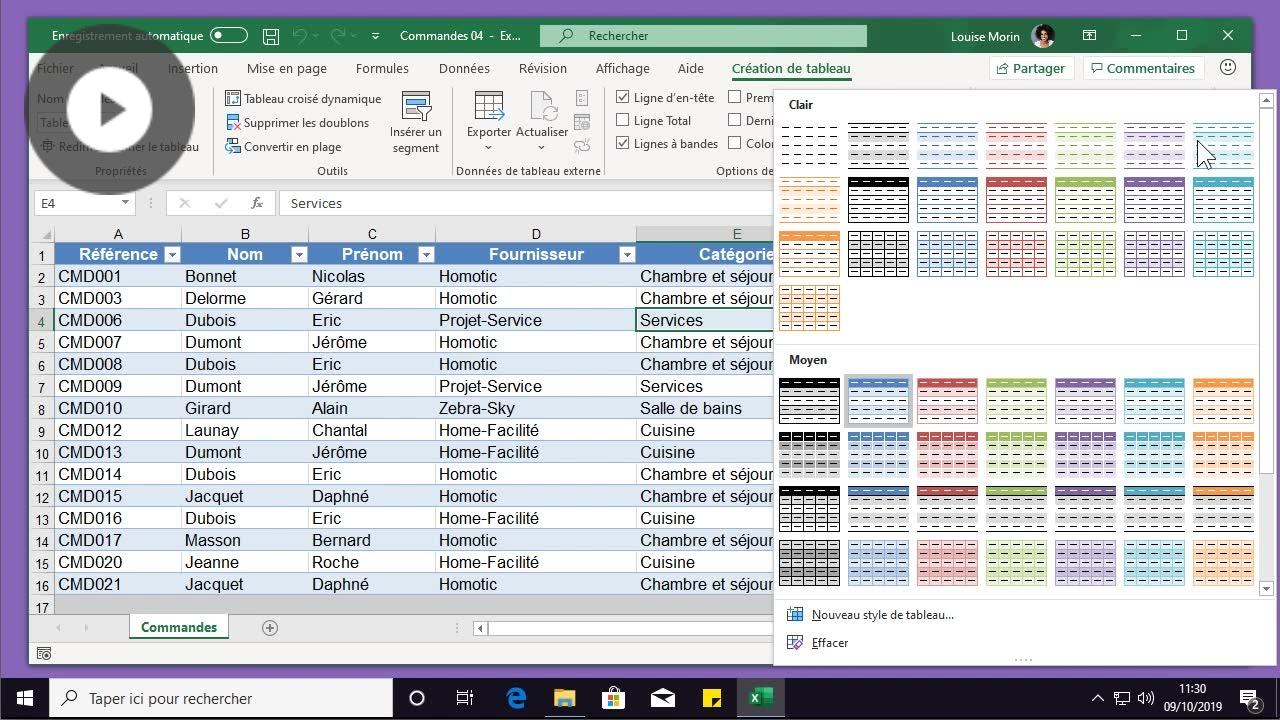
Task: Click the insert function fx icon
Action: 257,203
